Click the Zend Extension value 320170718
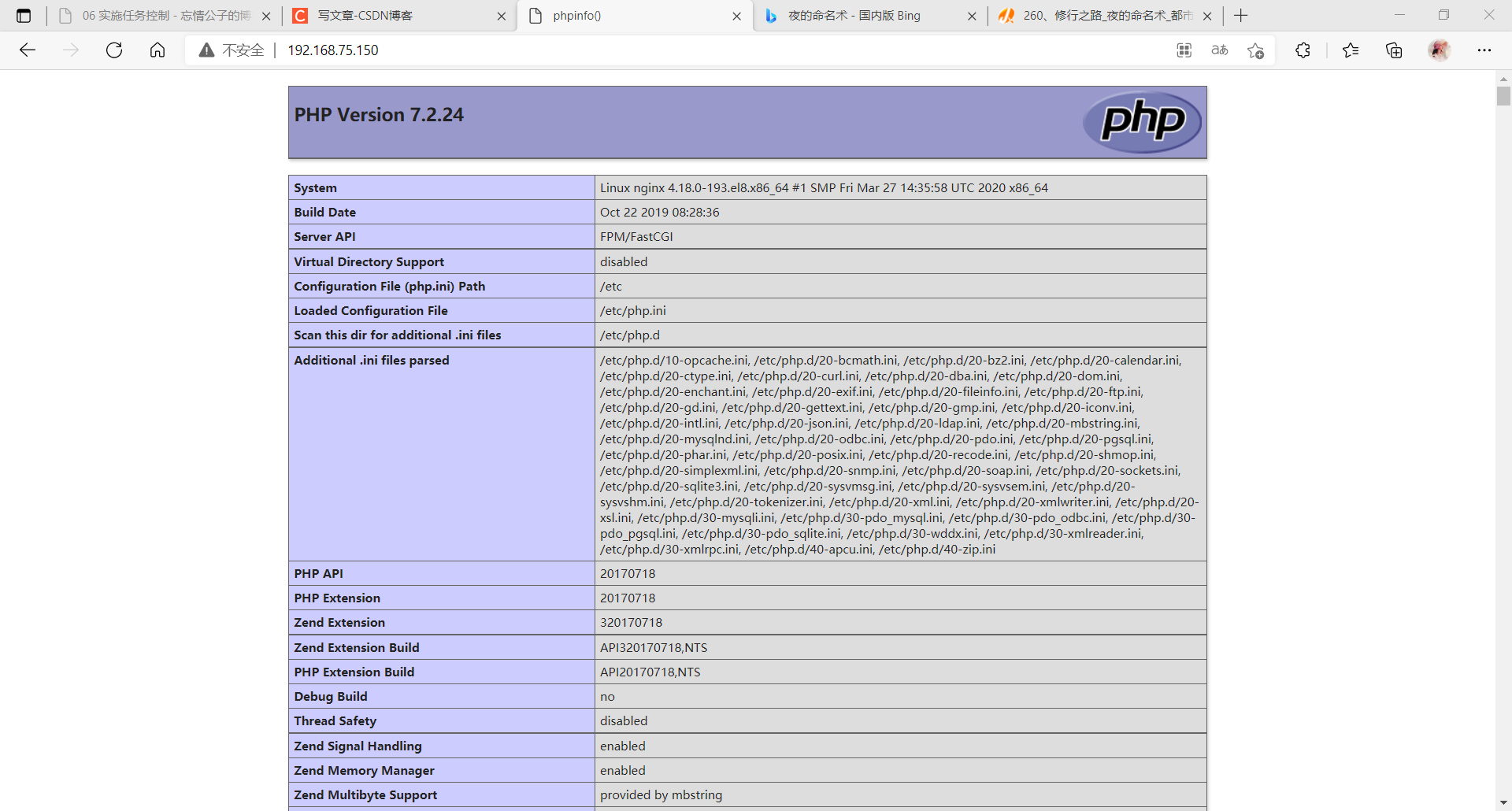1512x811 pixels. pos(631,622)
